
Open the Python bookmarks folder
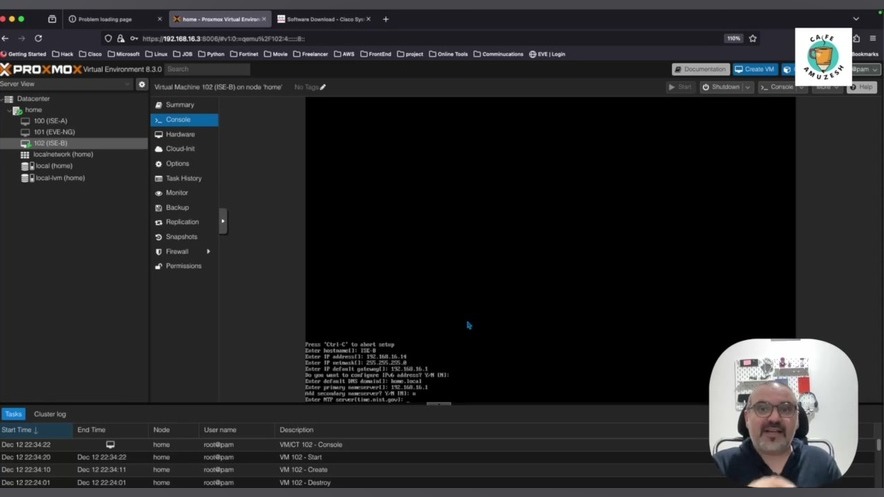211,54
